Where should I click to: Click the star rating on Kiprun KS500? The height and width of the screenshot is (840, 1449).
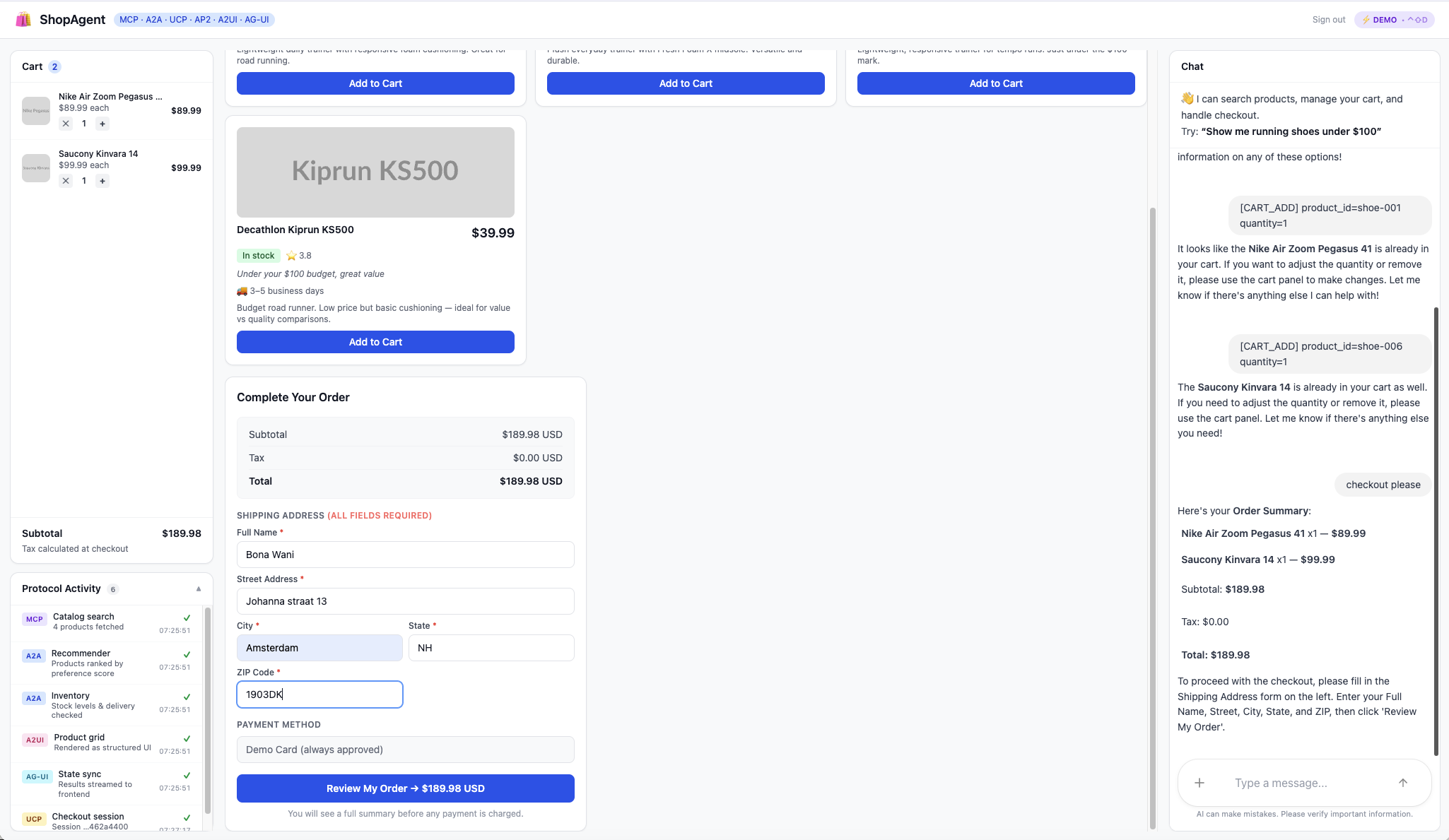click(298, 255)
